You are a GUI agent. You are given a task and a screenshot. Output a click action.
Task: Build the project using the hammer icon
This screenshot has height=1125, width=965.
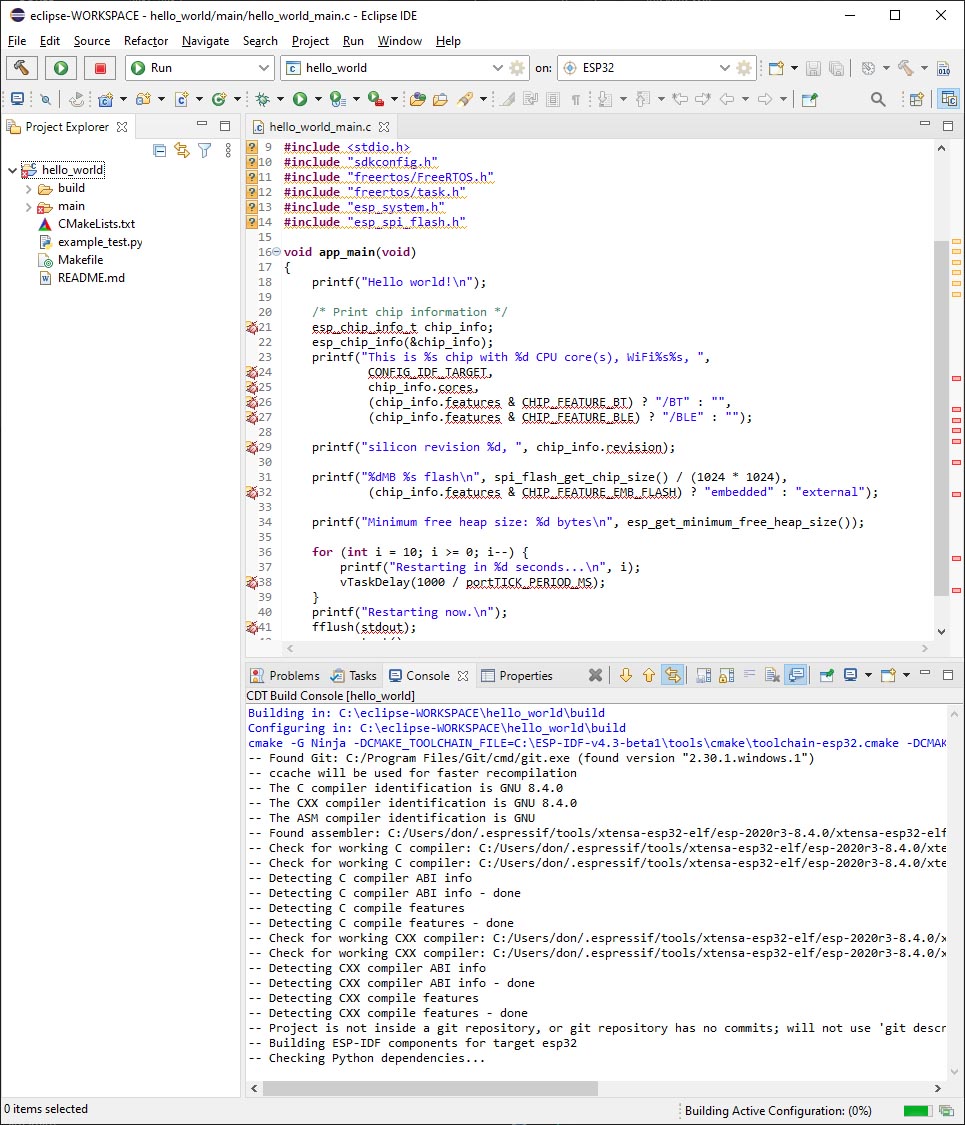pyautogui.click(x=21, y=68)
